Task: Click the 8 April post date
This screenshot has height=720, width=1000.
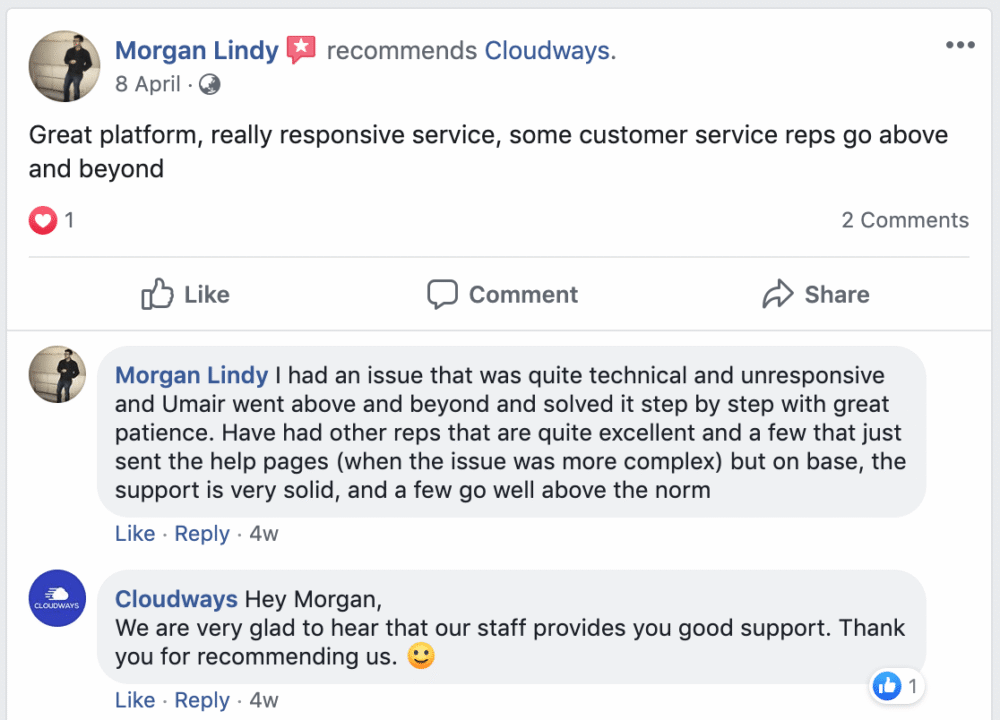Action: pyautogui.click(x=148, y=84)
